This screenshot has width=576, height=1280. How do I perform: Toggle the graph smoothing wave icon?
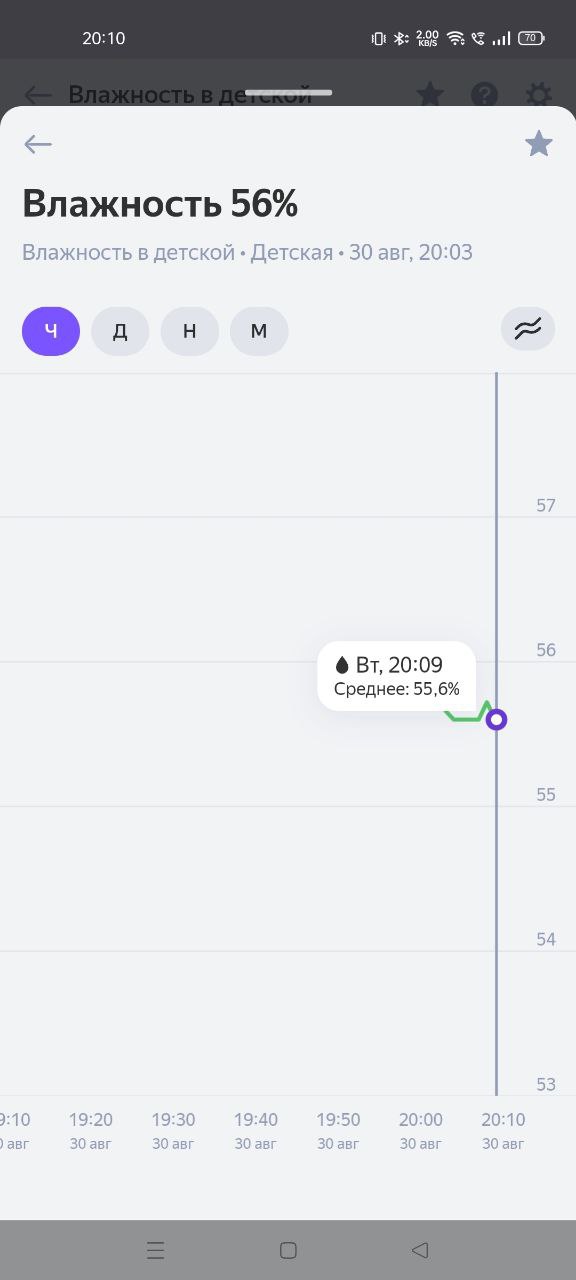tap(528, 329)
